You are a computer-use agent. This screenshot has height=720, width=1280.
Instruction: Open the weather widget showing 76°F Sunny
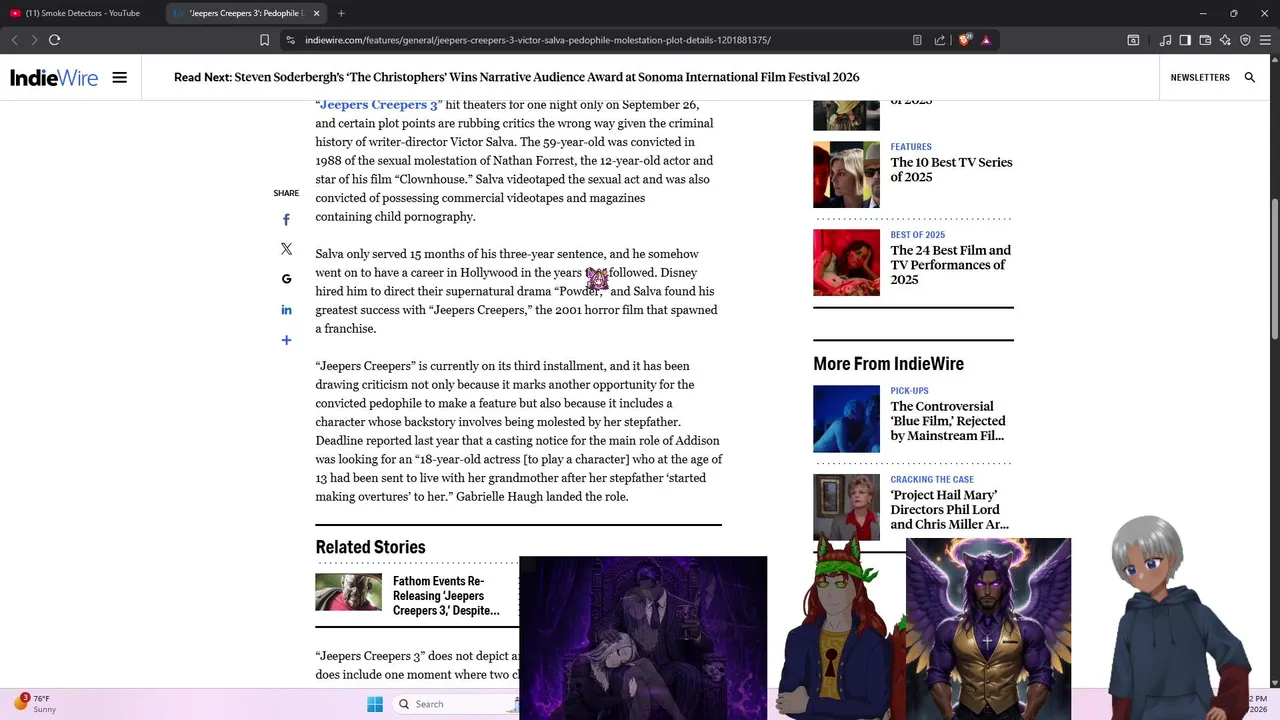coord(35,704)
